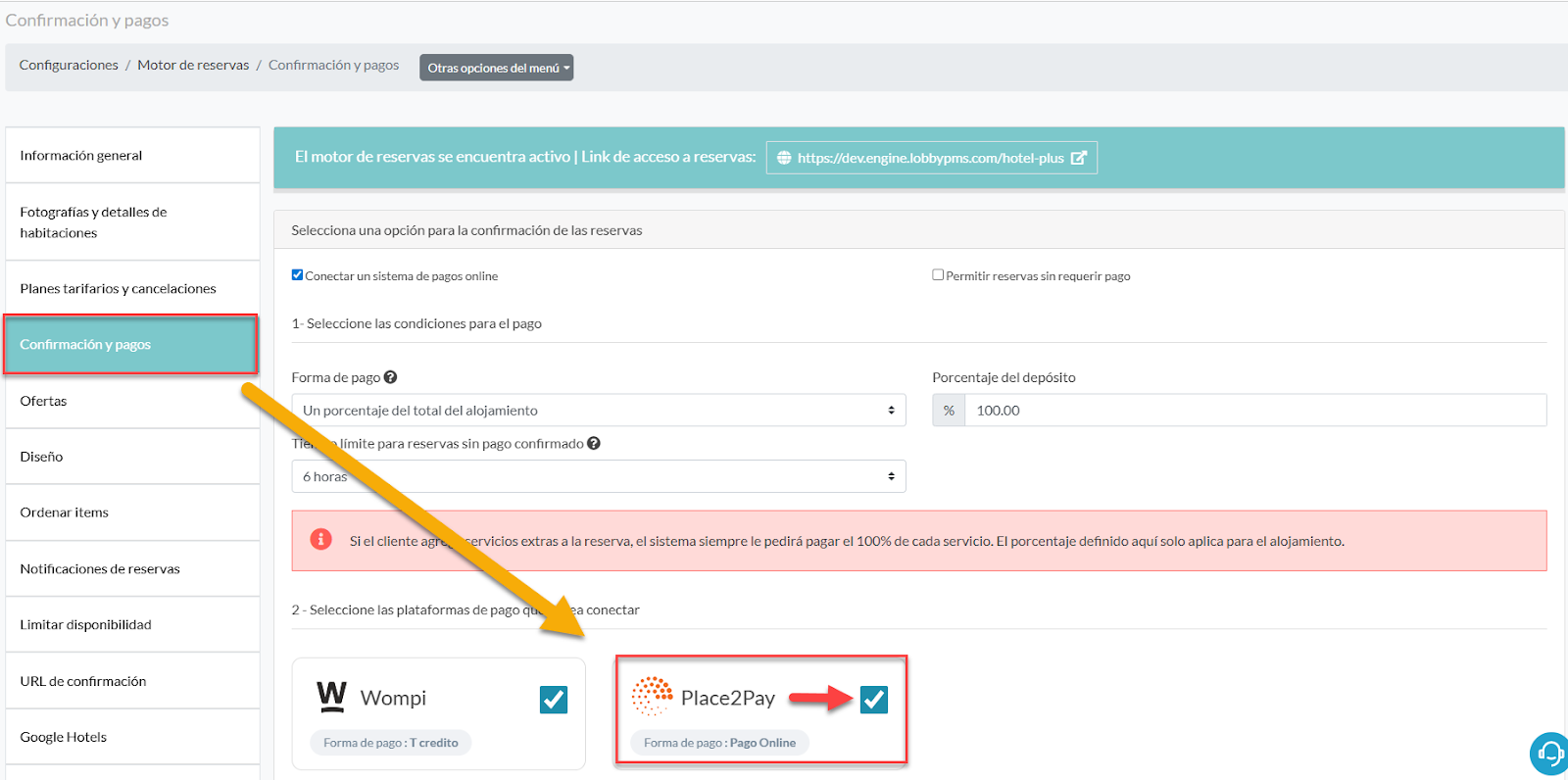The width and height of the screenshot is (1568, 780).
Task: Click the external link icon after booking URL
Action: [x=1078, y=158]
